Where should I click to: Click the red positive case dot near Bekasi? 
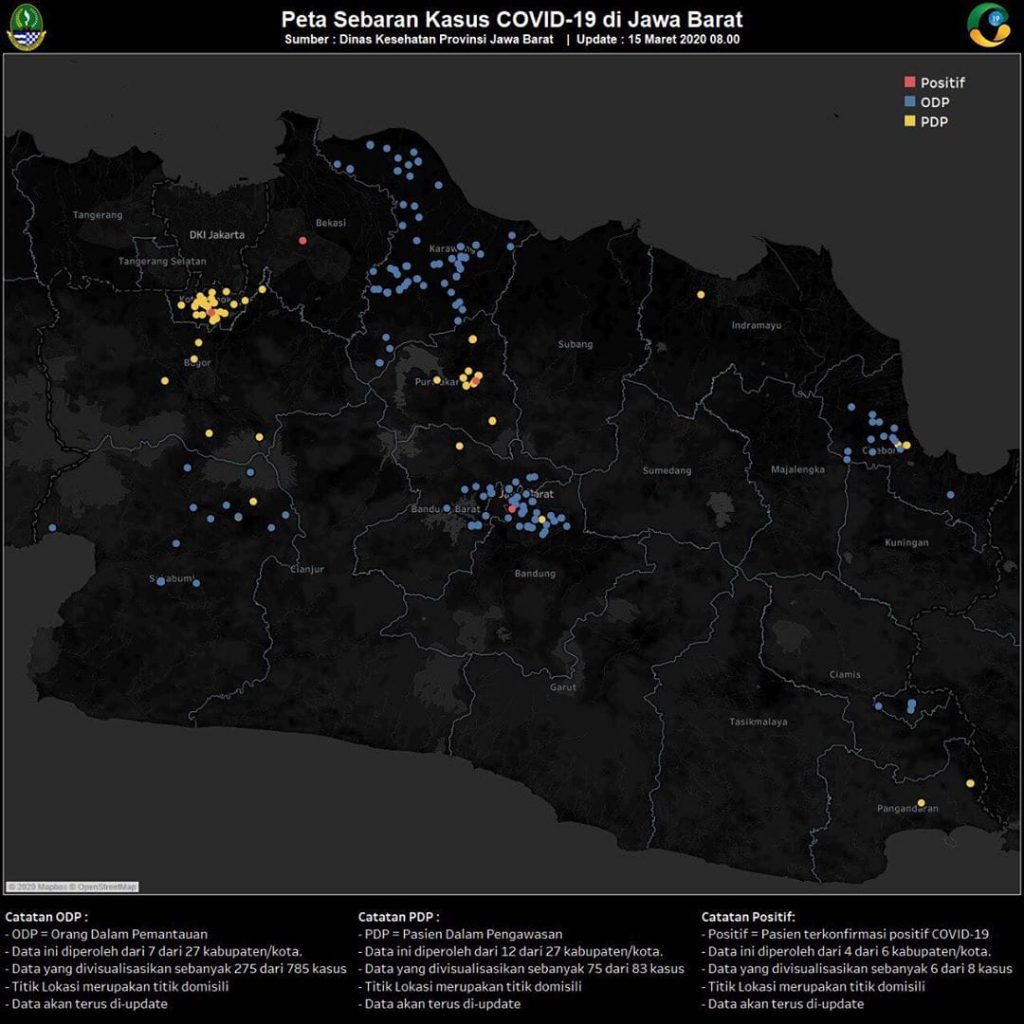point(302,240)
